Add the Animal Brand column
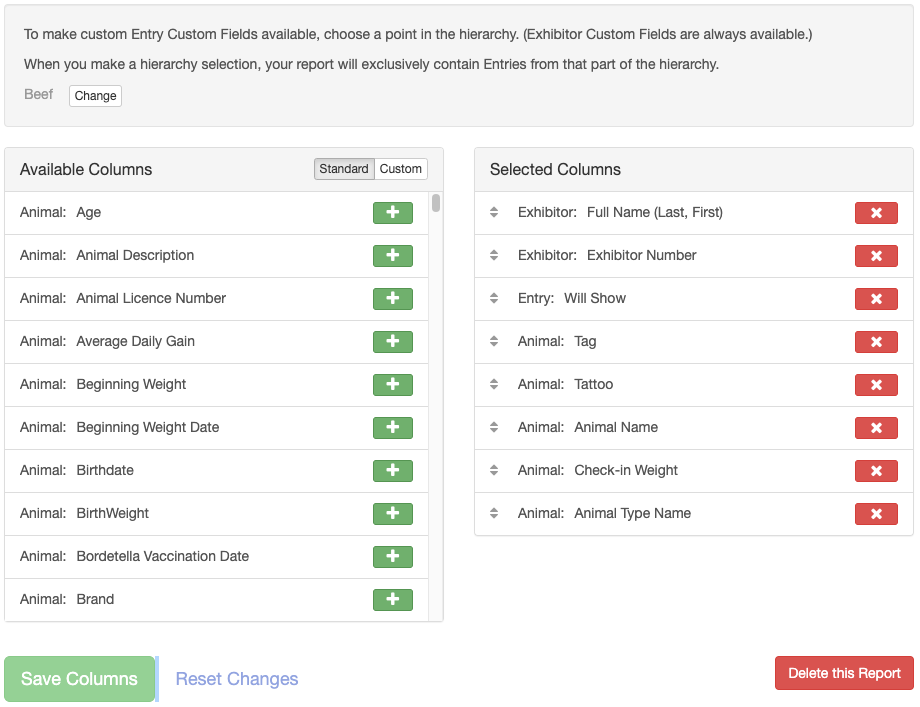920x707 pixels. tap(394, 599)
